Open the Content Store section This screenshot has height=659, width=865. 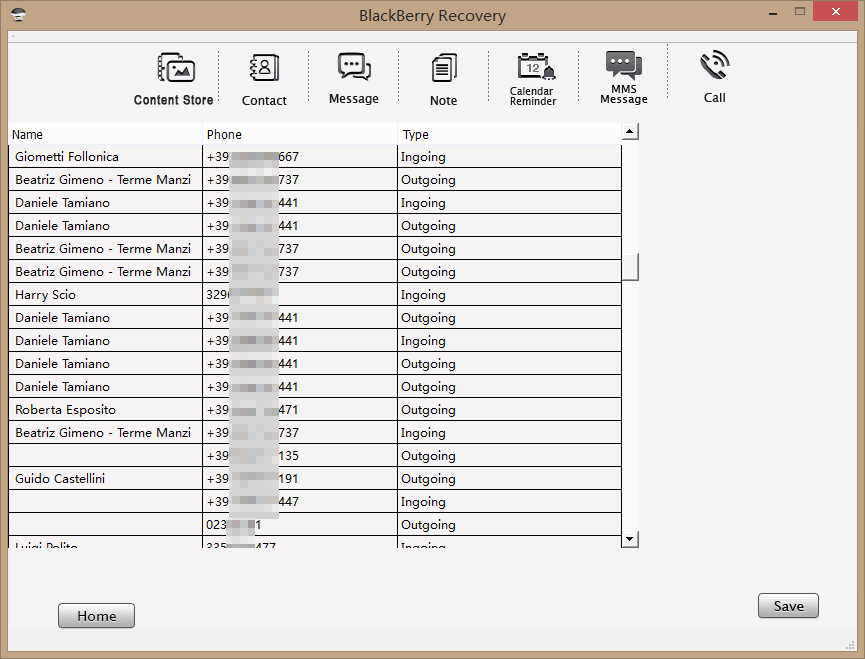coord(174,79)
